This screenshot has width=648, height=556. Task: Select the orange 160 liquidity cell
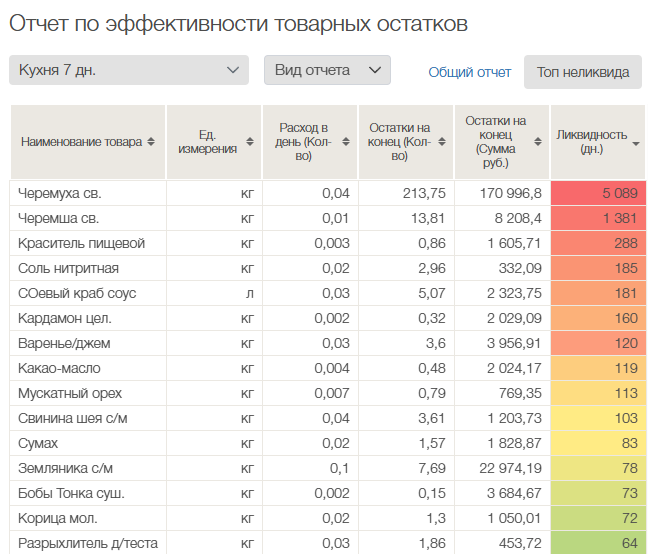(596, 318)
